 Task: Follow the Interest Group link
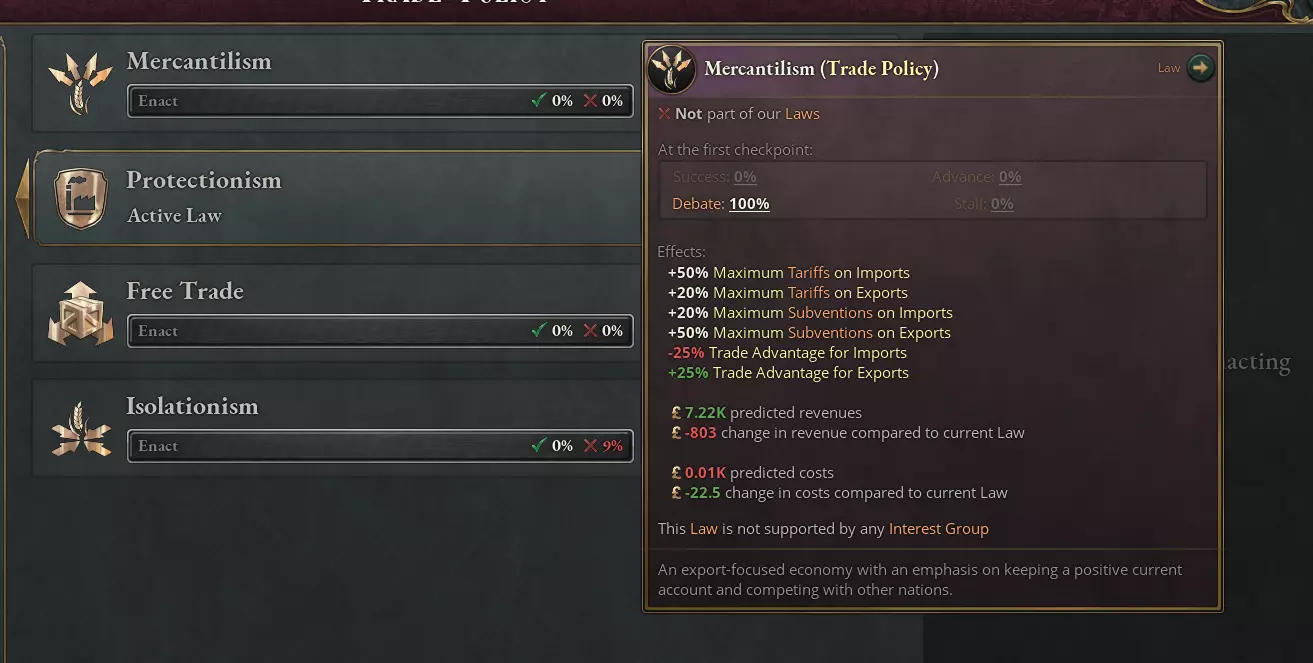[938, 529]
